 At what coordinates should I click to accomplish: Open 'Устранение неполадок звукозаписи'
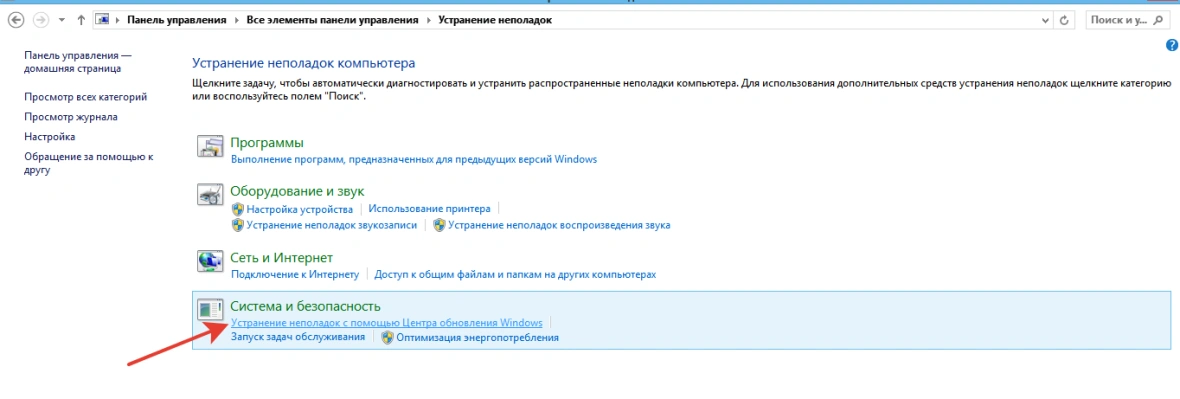pyautogui.click(x=332, y=225)
